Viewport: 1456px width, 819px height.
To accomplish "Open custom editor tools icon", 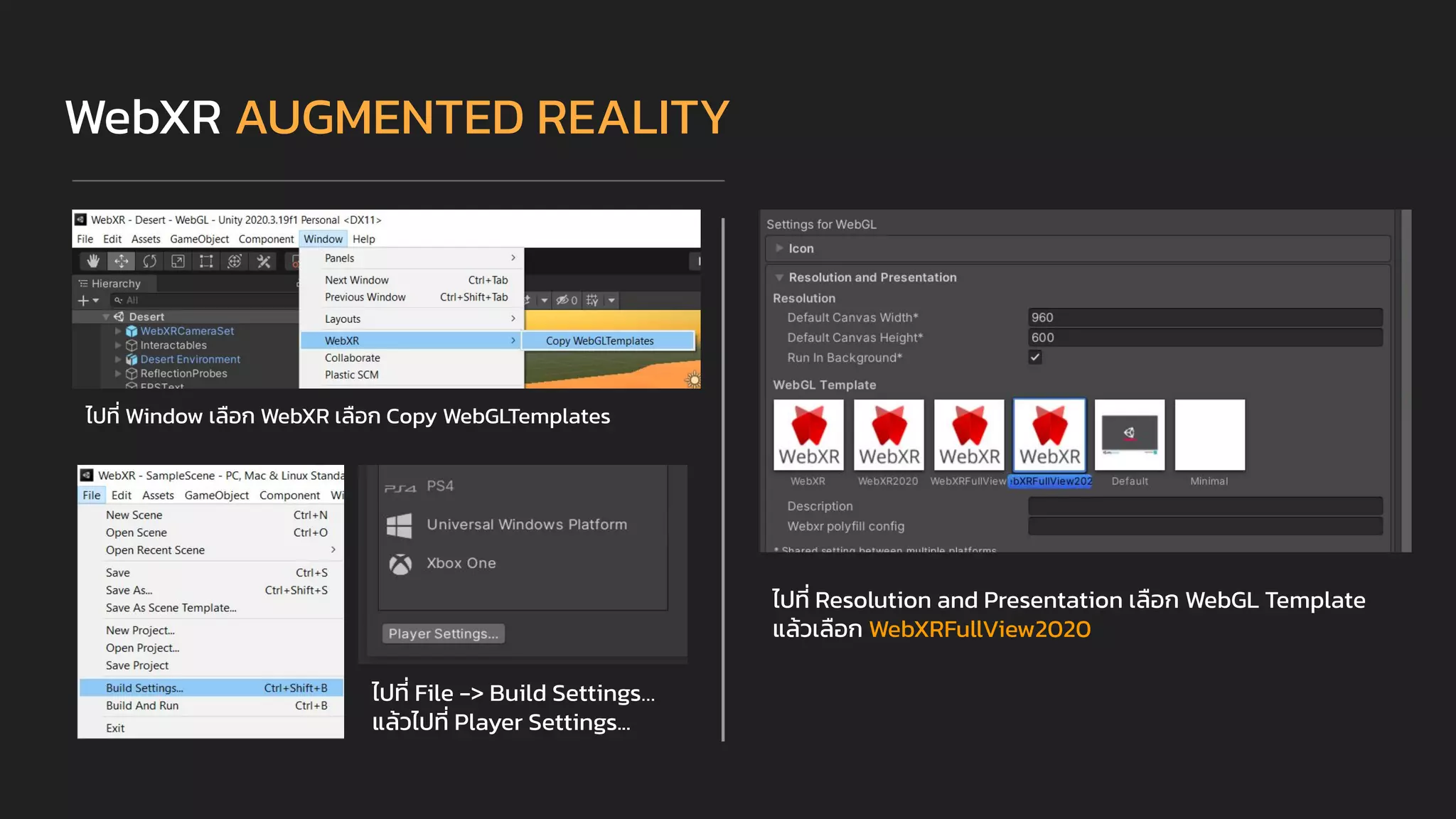I will [264, 262].
